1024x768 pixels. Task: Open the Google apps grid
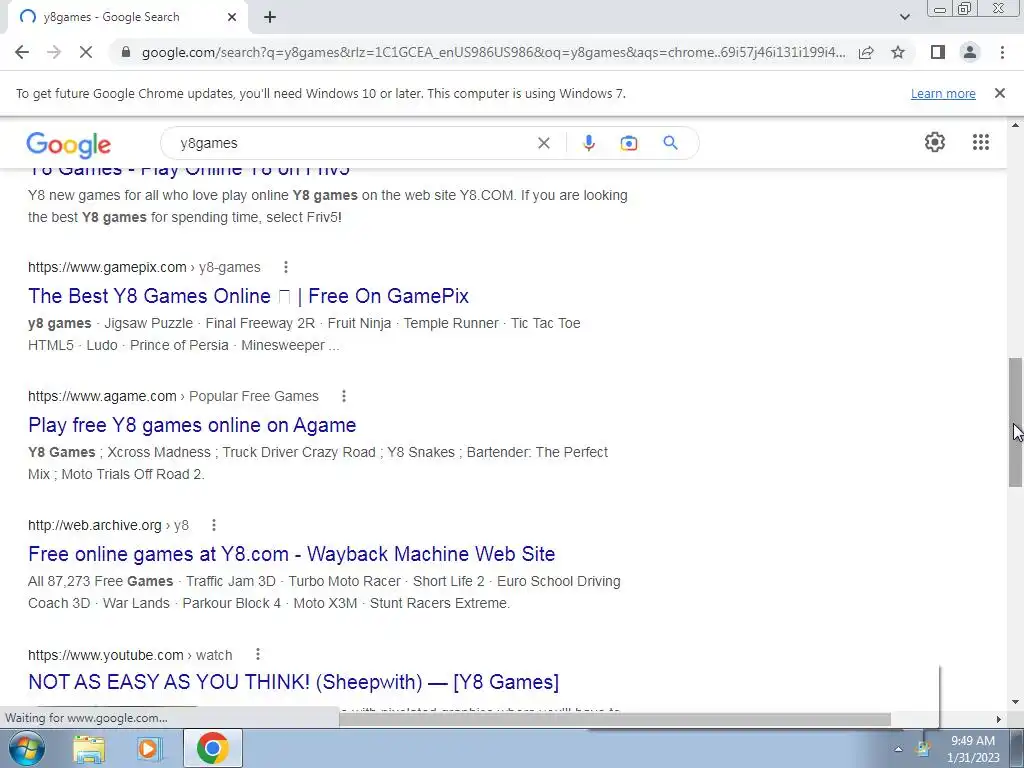[x=980, y=142]
